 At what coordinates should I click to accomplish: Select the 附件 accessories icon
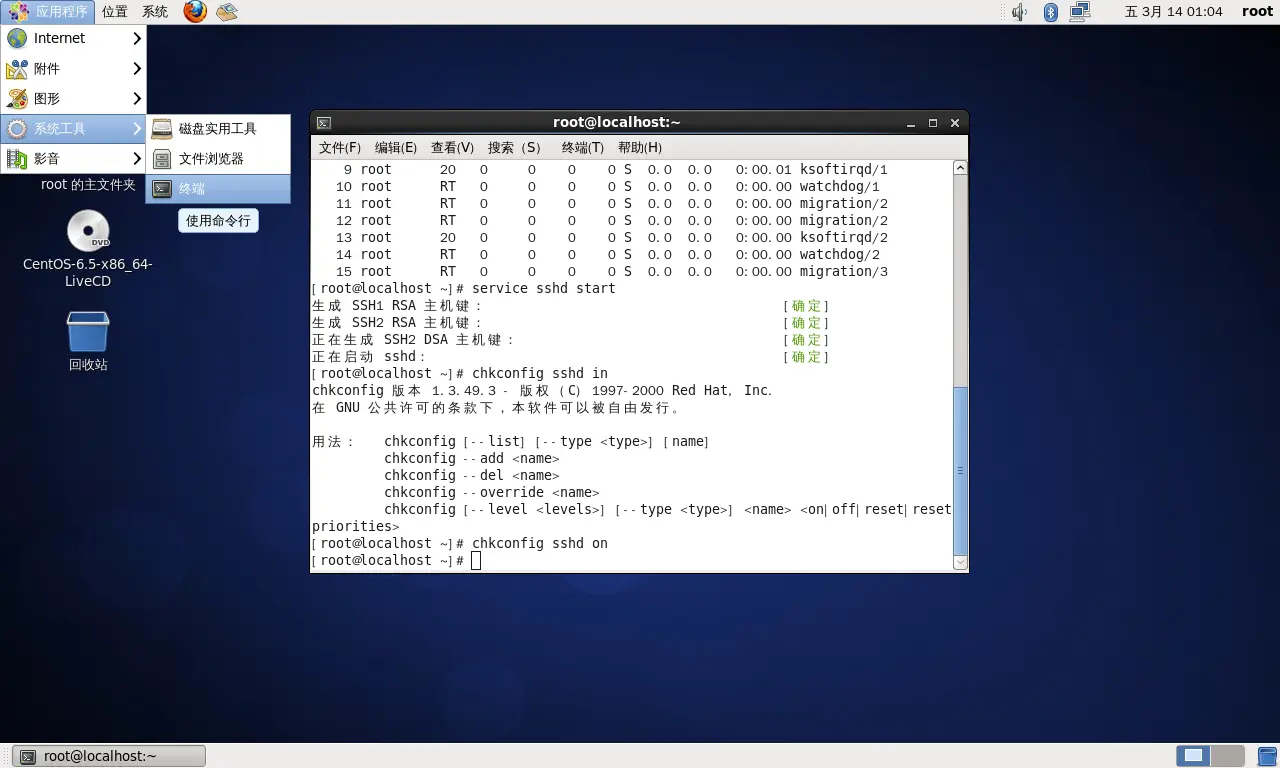17,69
